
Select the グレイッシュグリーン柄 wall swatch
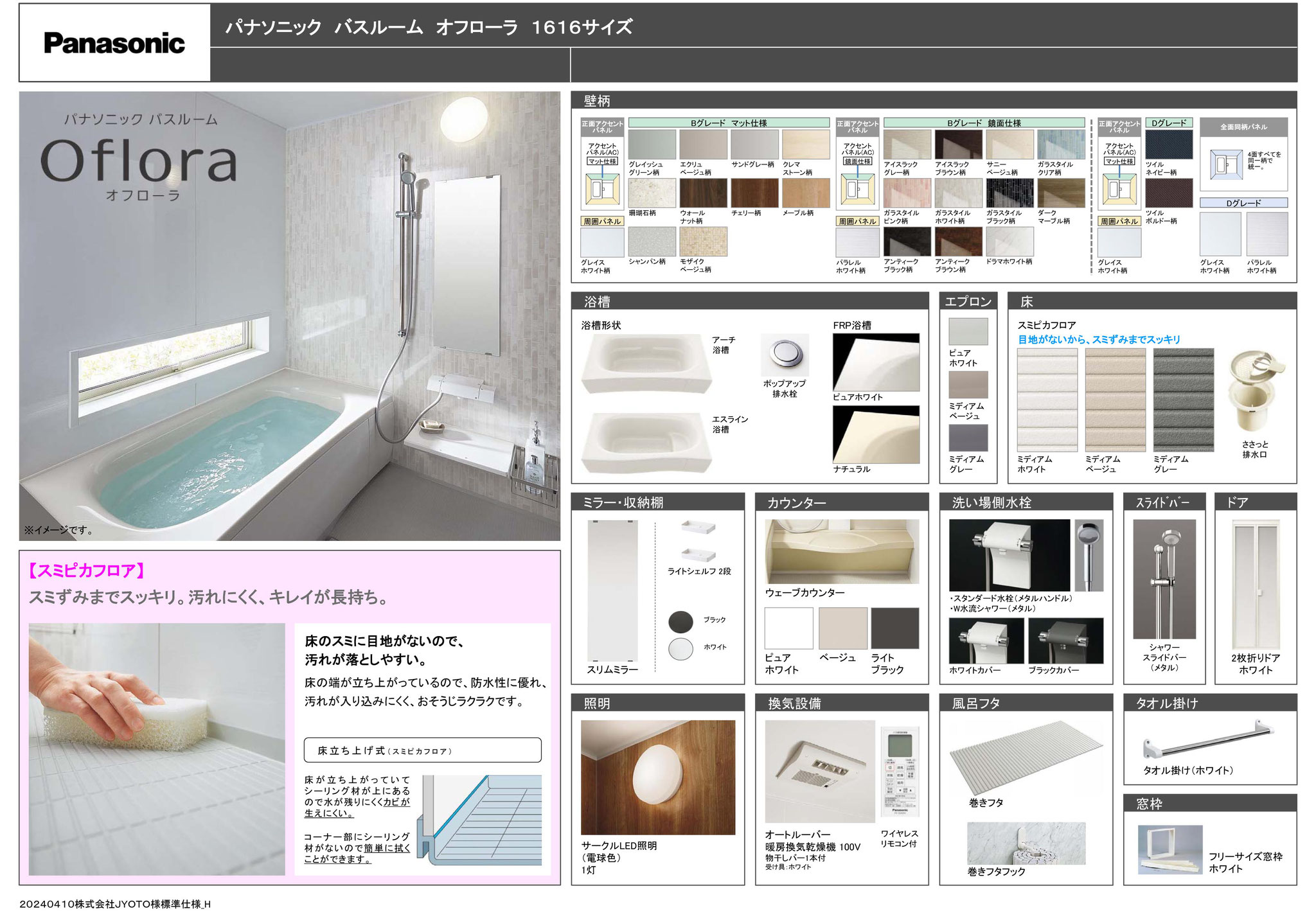tap(652, 145)
